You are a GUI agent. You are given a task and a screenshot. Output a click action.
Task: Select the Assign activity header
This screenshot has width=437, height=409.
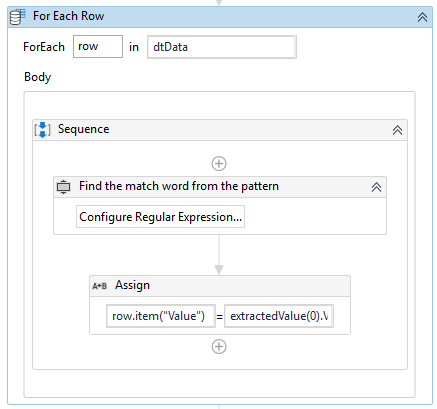[x=220, y=286]
